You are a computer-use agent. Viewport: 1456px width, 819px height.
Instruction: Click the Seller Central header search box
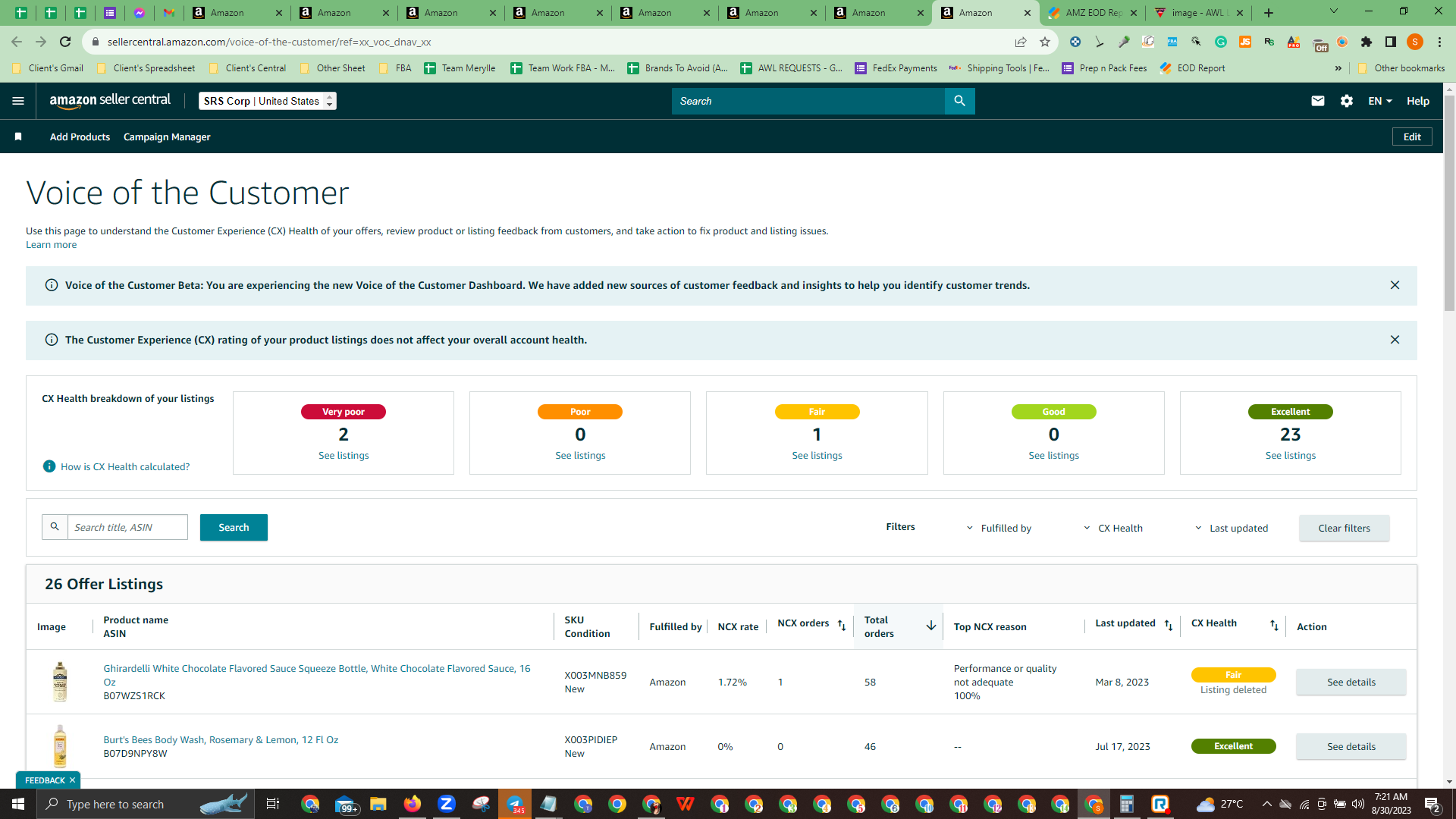coord(808,101)
